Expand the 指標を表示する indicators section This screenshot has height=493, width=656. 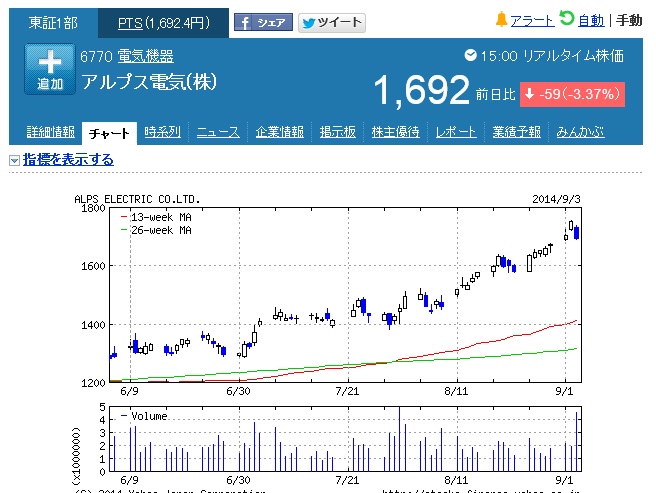coord(68,160)
